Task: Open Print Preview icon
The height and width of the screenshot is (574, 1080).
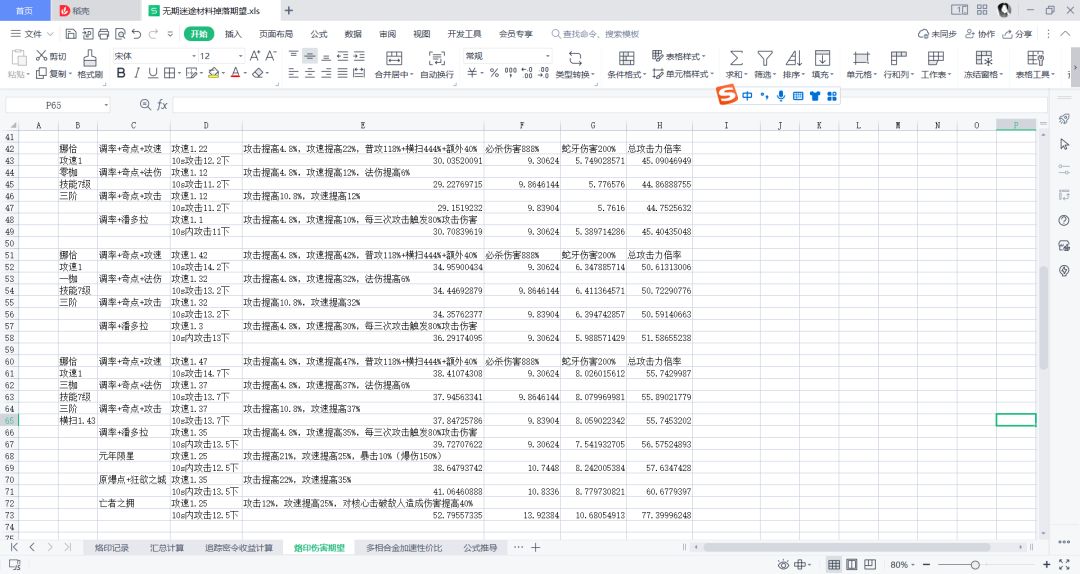Action: (120, 34)
